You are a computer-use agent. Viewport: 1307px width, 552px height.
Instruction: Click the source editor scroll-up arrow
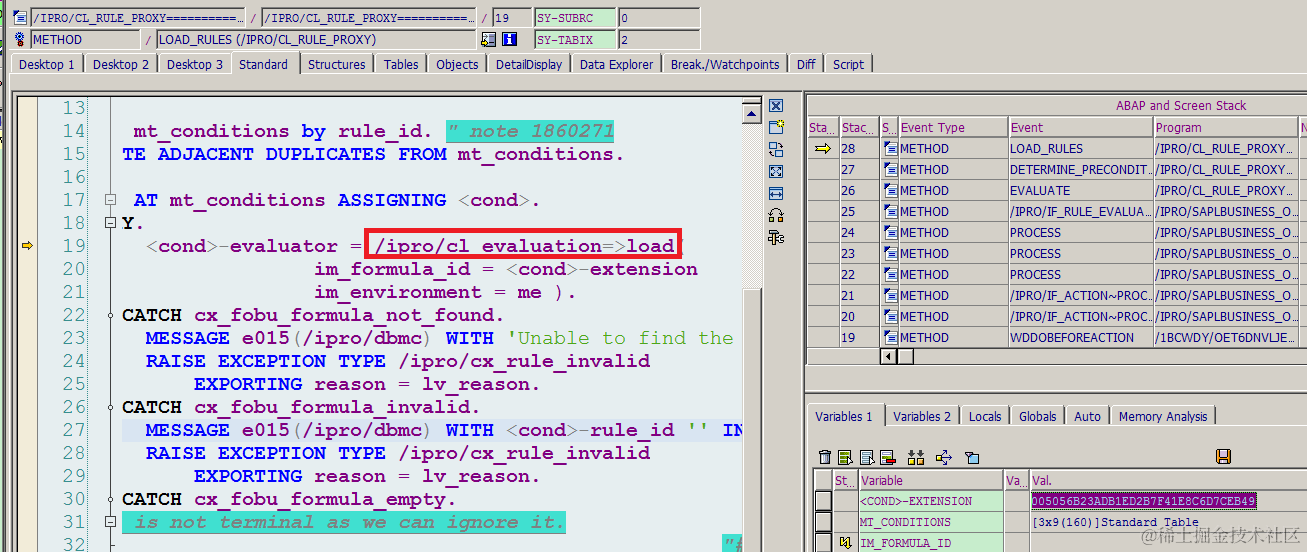(x=752, y=116)
